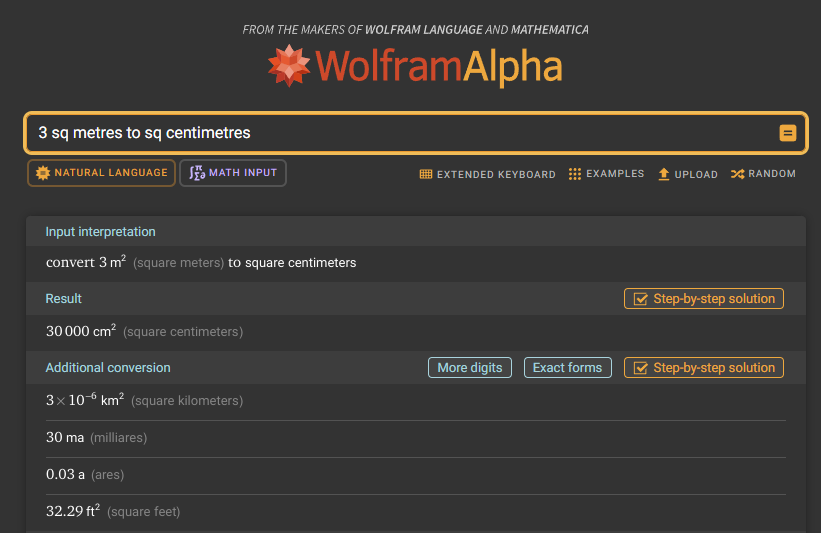
Task: Open the Extended Keyboard
Action: click(x=487, y=174)
